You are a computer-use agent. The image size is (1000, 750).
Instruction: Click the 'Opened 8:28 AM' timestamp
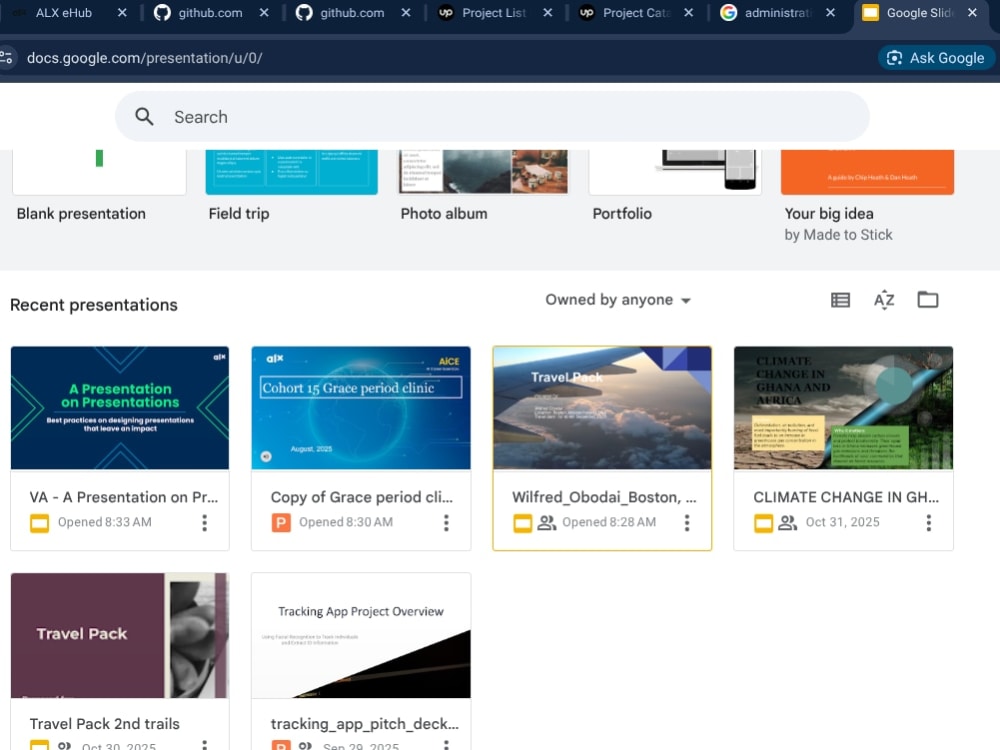[609, 522]
